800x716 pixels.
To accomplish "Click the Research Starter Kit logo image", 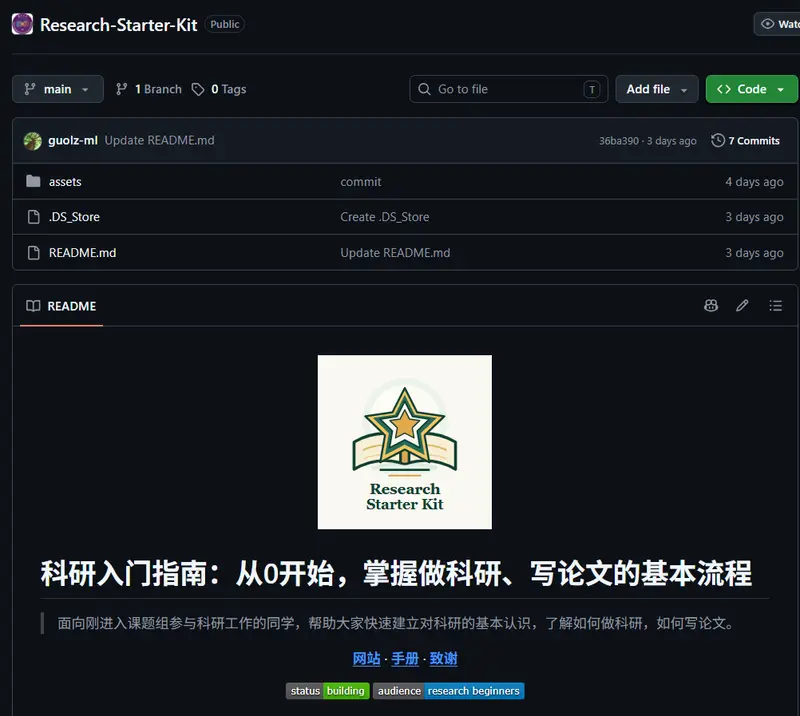I will point(405,442).
